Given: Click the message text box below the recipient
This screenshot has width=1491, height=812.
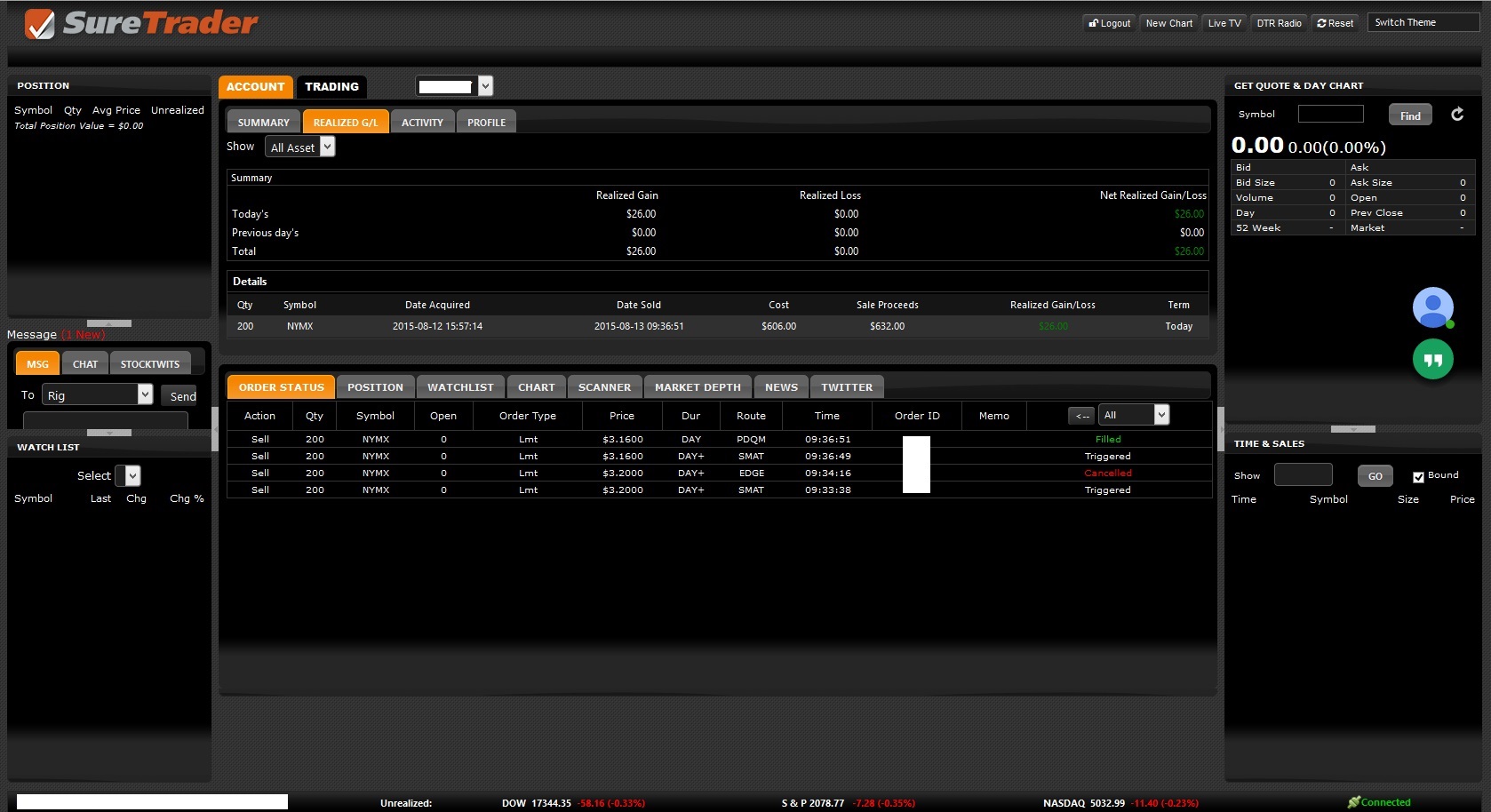Looking at the screenshot, I should coord(105,420).
